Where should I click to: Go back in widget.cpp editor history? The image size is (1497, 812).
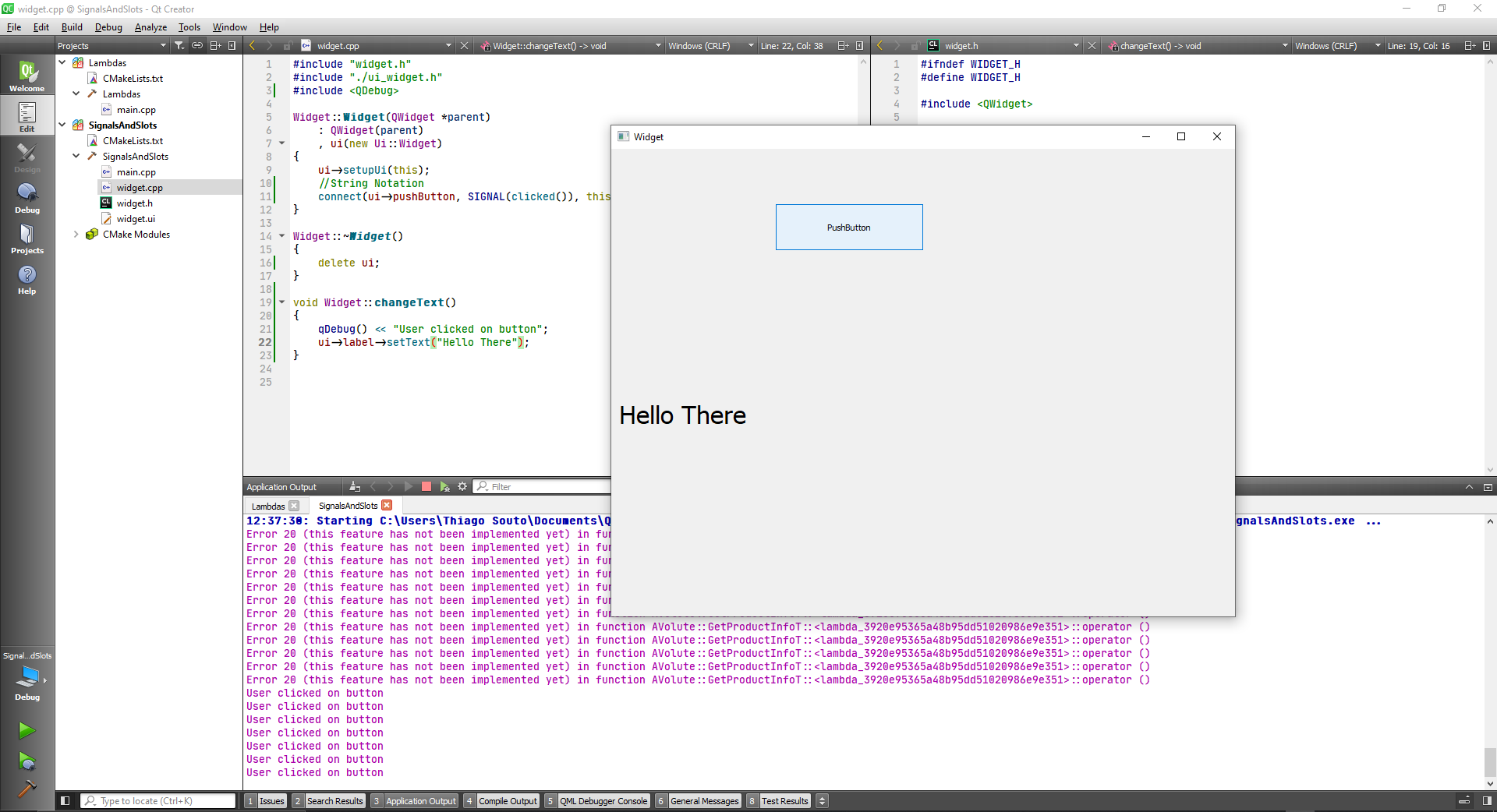tap(252, 46)
